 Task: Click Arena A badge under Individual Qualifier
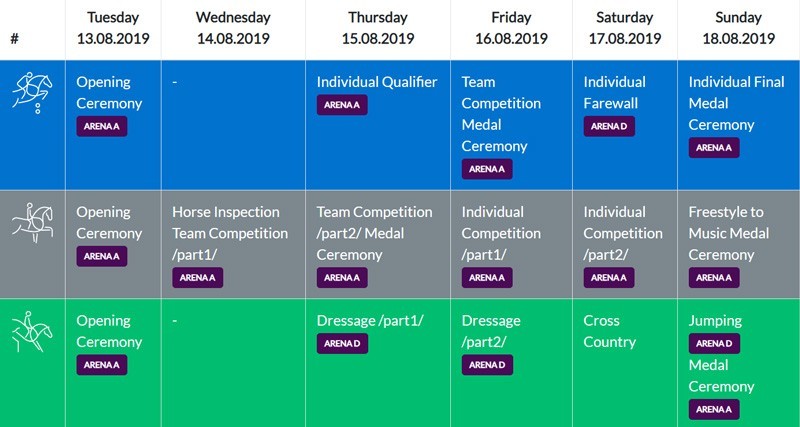tap(342, 105)
